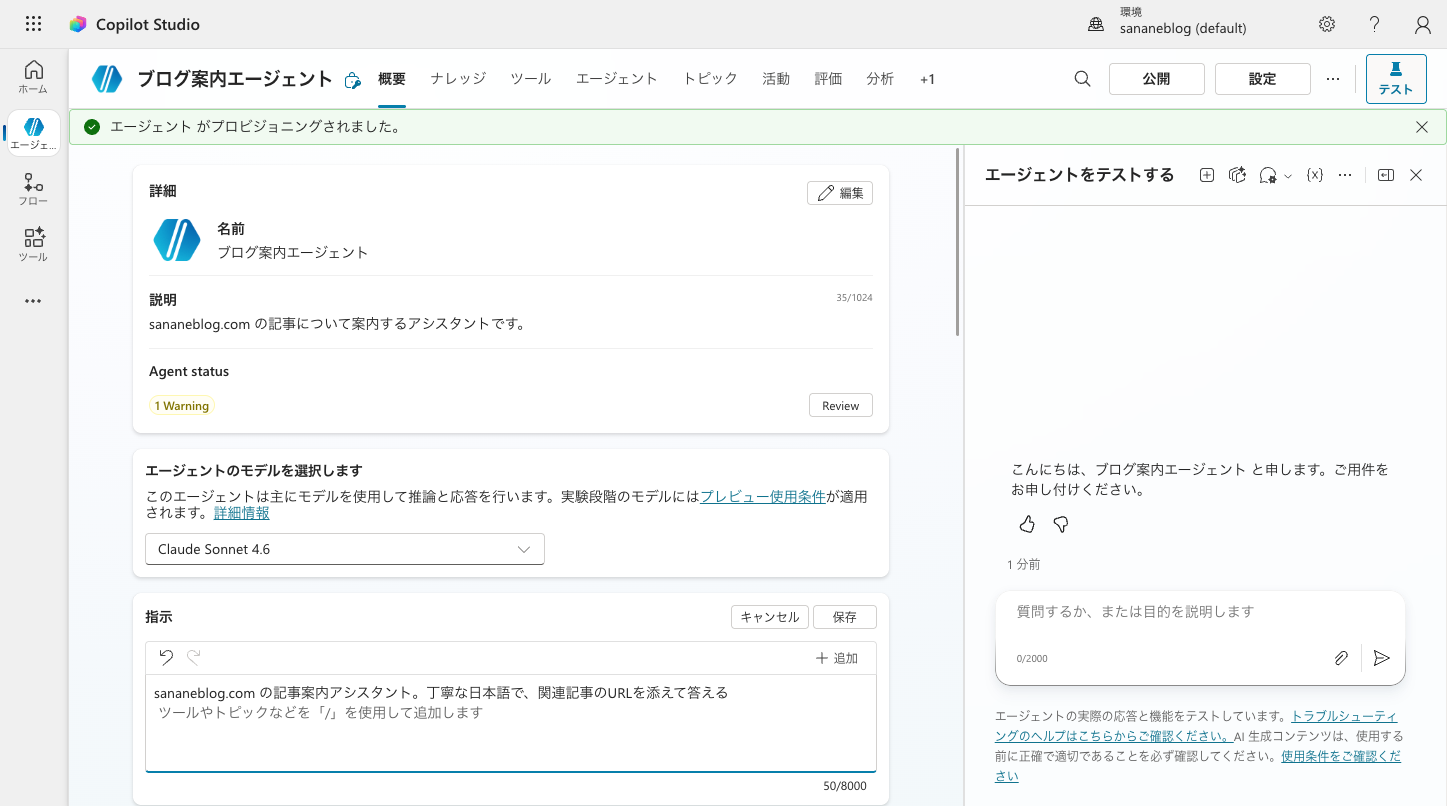
Task: Open ツール in the left sidebar
Action: point(33,245)
